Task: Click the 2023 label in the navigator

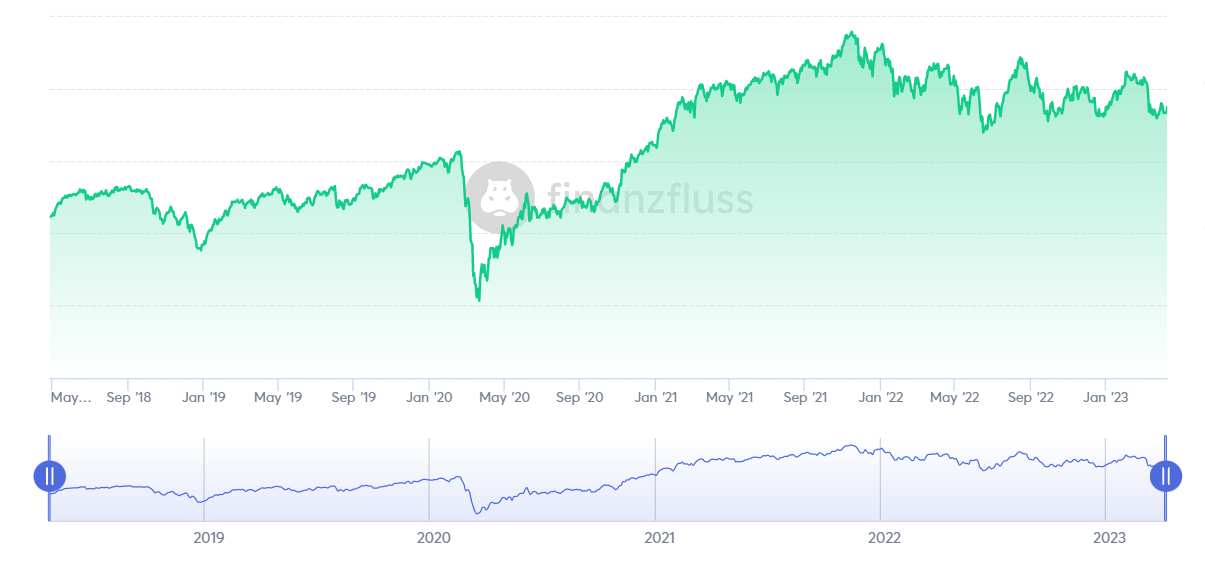Action: [1109, 538]
